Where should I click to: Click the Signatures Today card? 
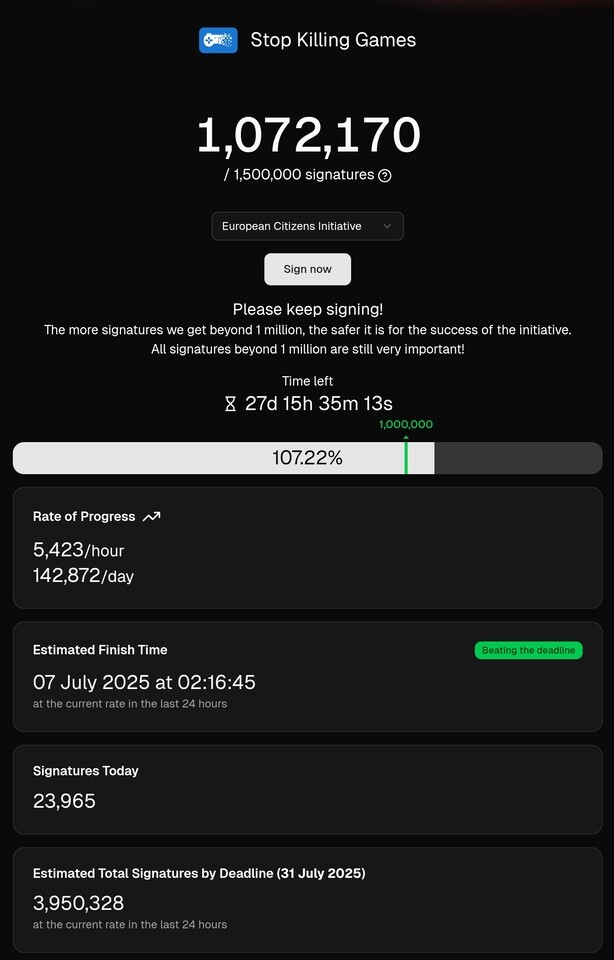[307, 789]
